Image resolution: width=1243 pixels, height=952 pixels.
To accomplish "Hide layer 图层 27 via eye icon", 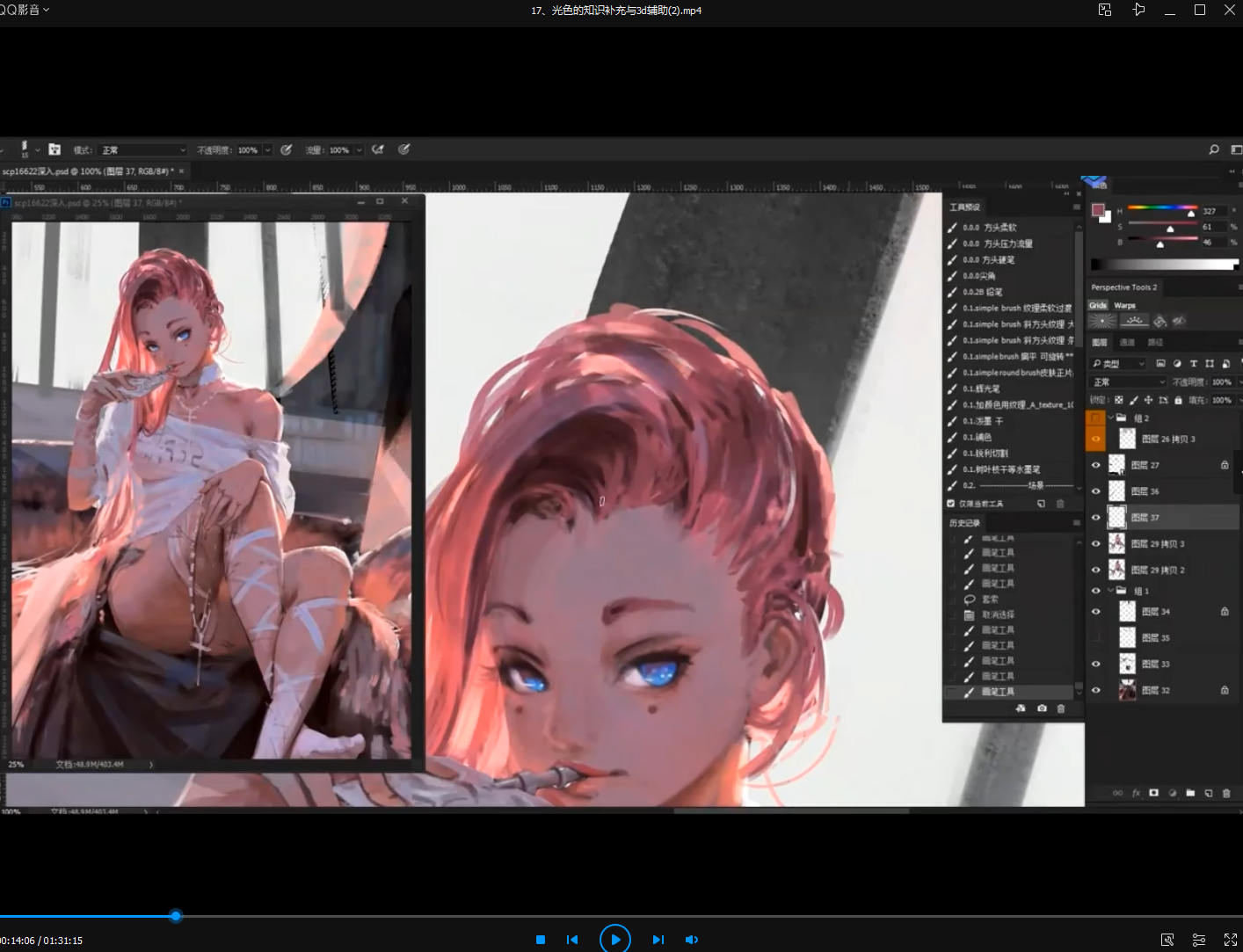I will coord(1095,465).
